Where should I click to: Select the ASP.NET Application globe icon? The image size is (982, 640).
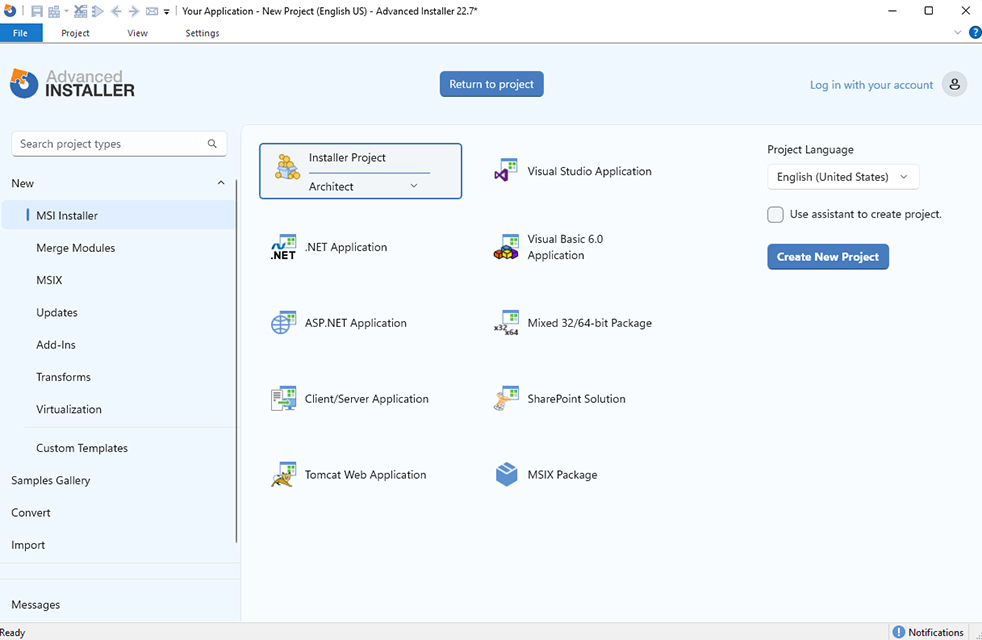284,323
